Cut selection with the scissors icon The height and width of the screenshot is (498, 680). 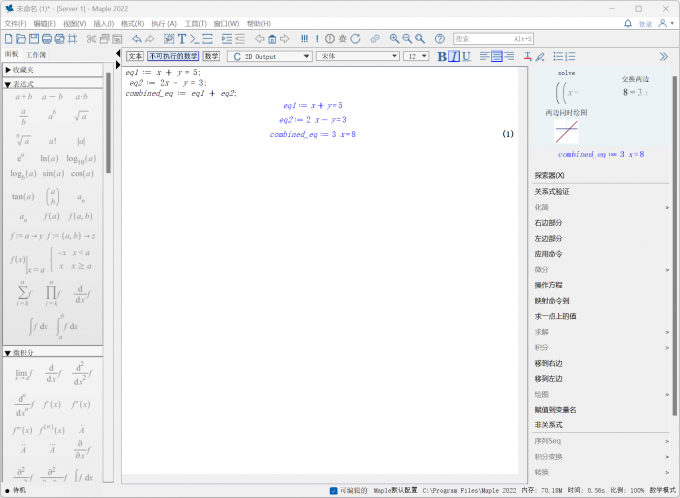[91, 39]
